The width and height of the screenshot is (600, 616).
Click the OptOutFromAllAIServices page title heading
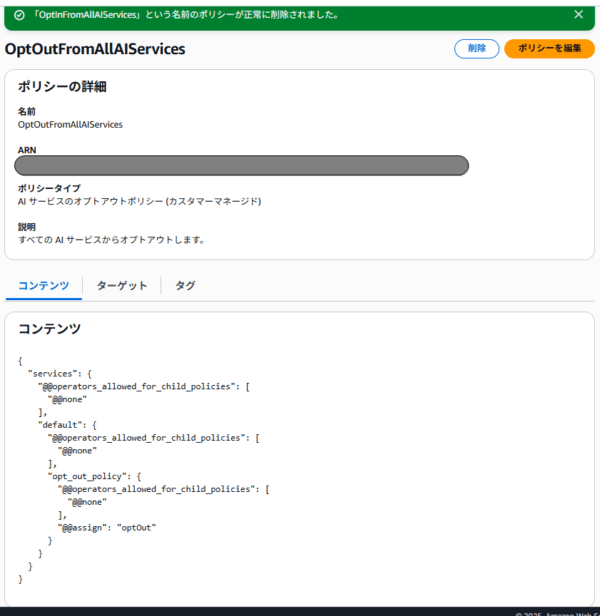point(95,50)
